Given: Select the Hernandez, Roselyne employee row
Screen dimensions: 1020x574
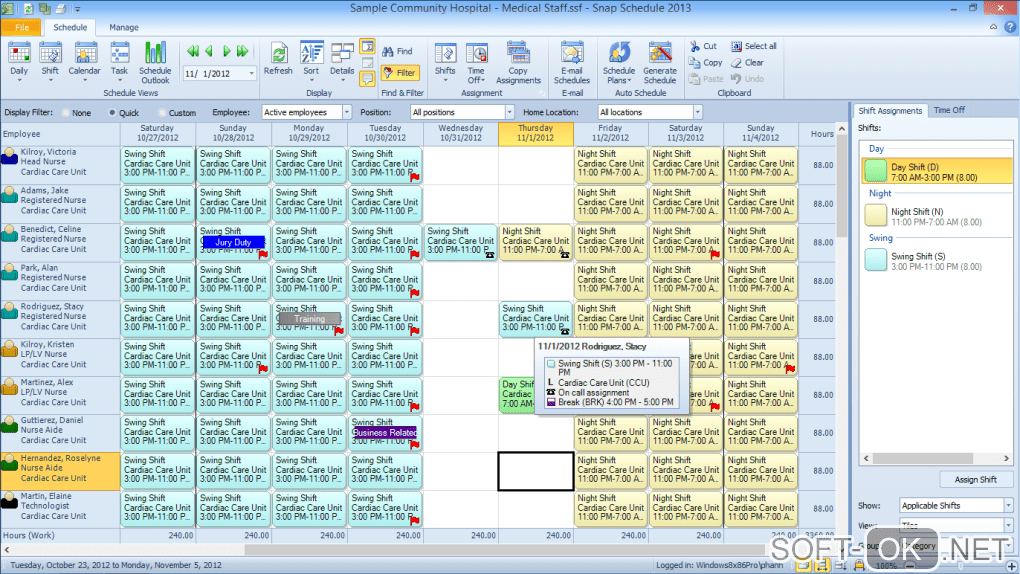Looking at the screenshot, I should 60,471.
